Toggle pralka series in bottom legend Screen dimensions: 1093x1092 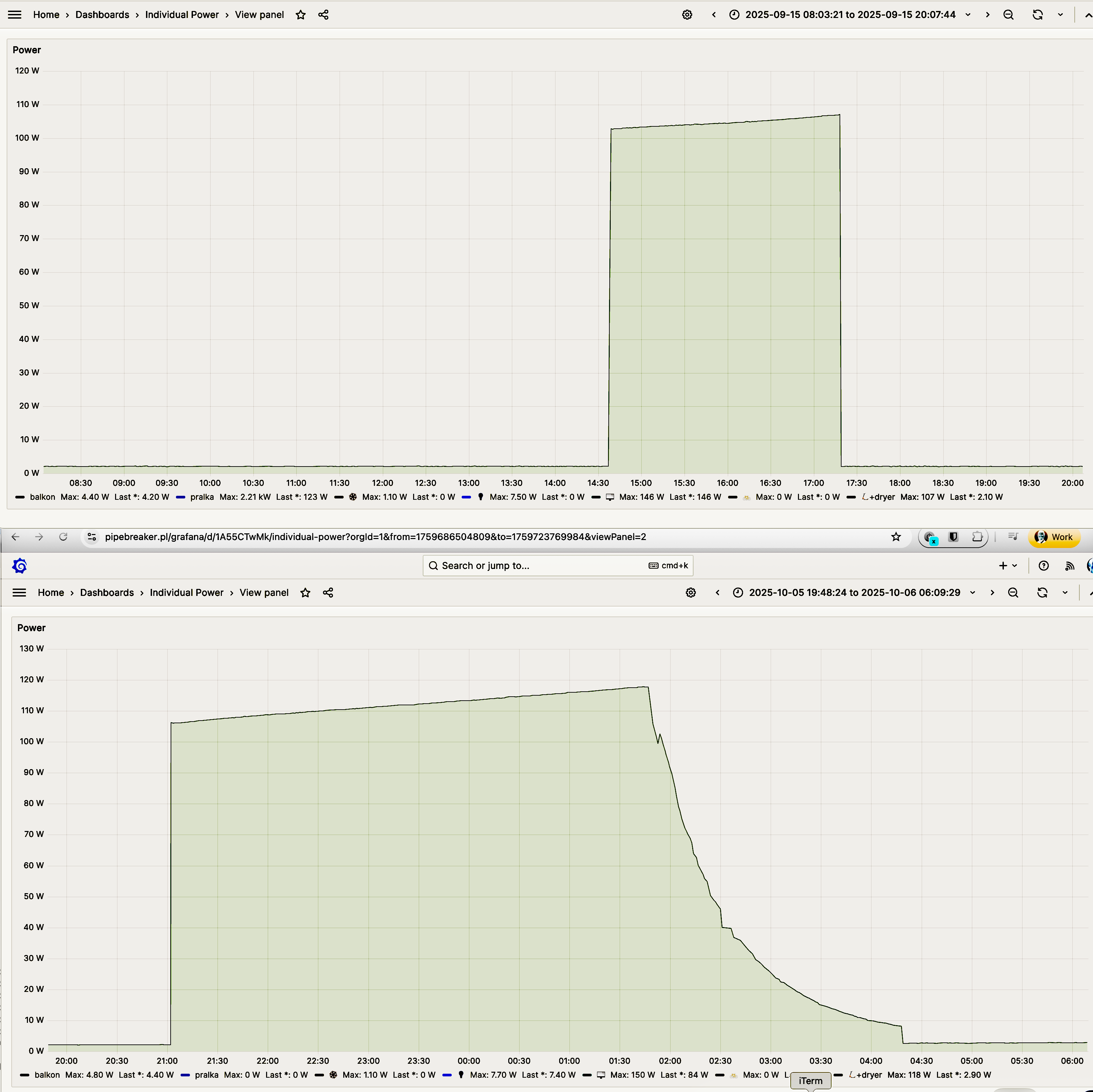click(206, 1074)
